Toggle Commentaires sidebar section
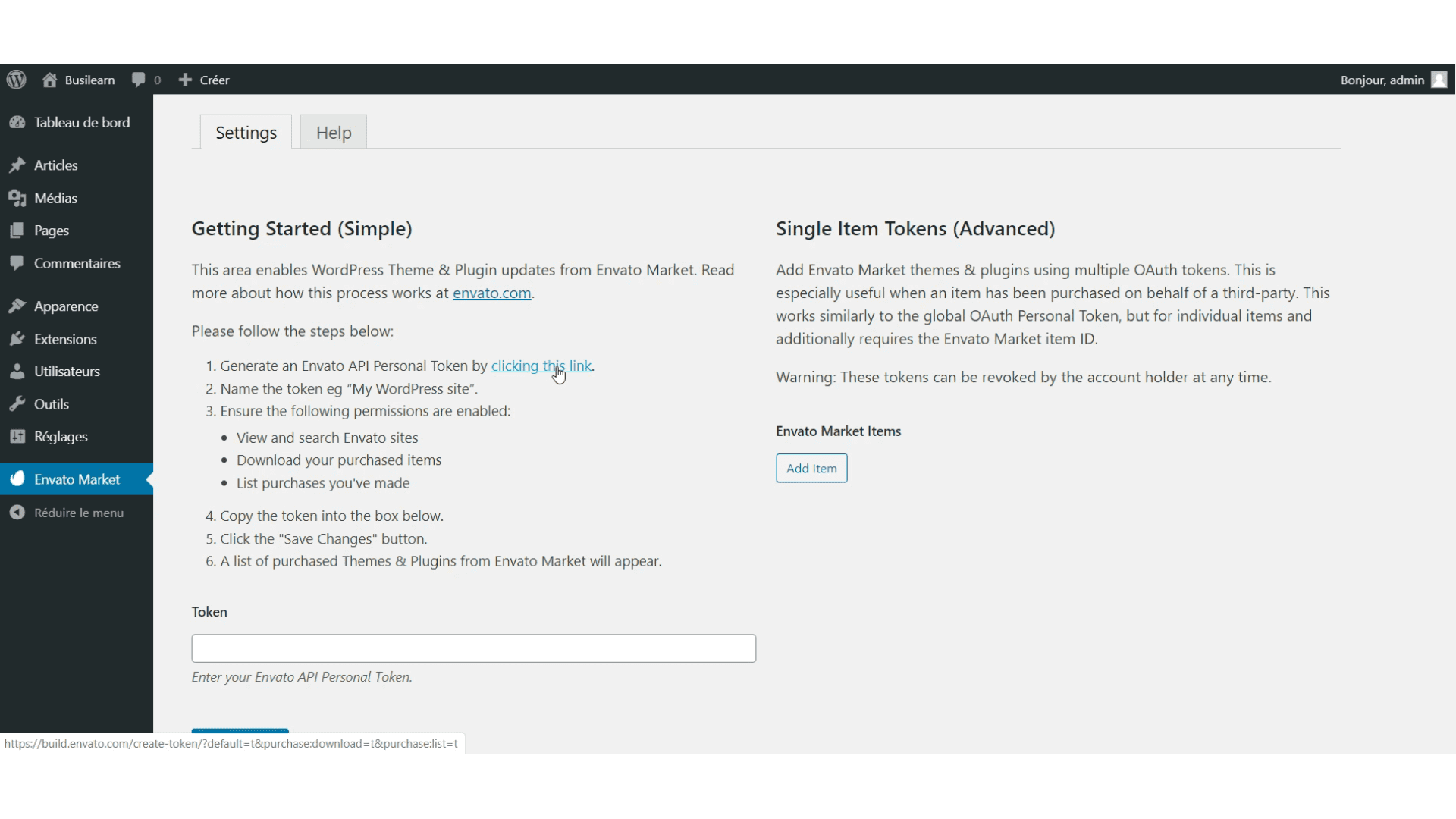 (x=76, y=263)
